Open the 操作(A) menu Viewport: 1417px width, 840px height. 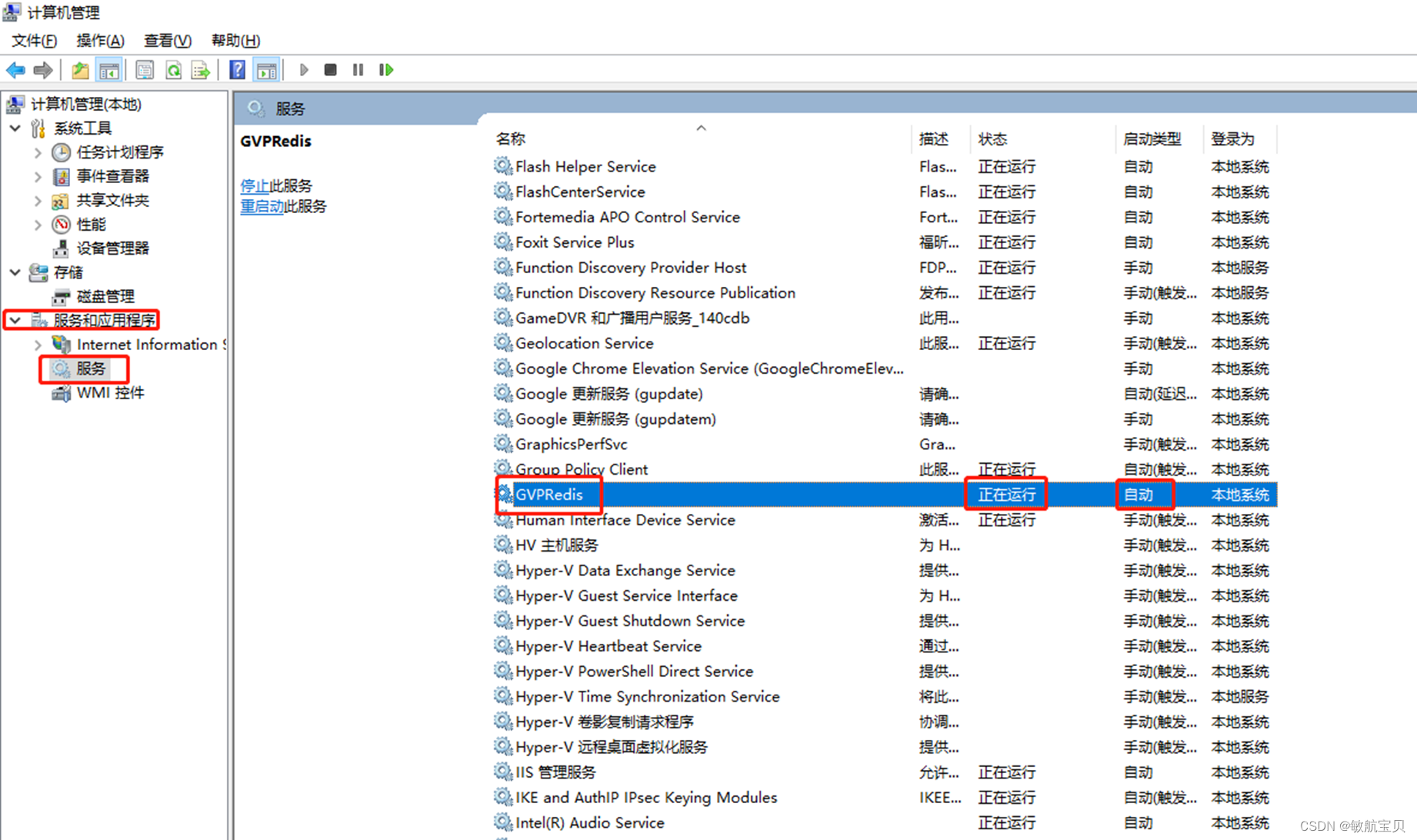coord(100,40)
